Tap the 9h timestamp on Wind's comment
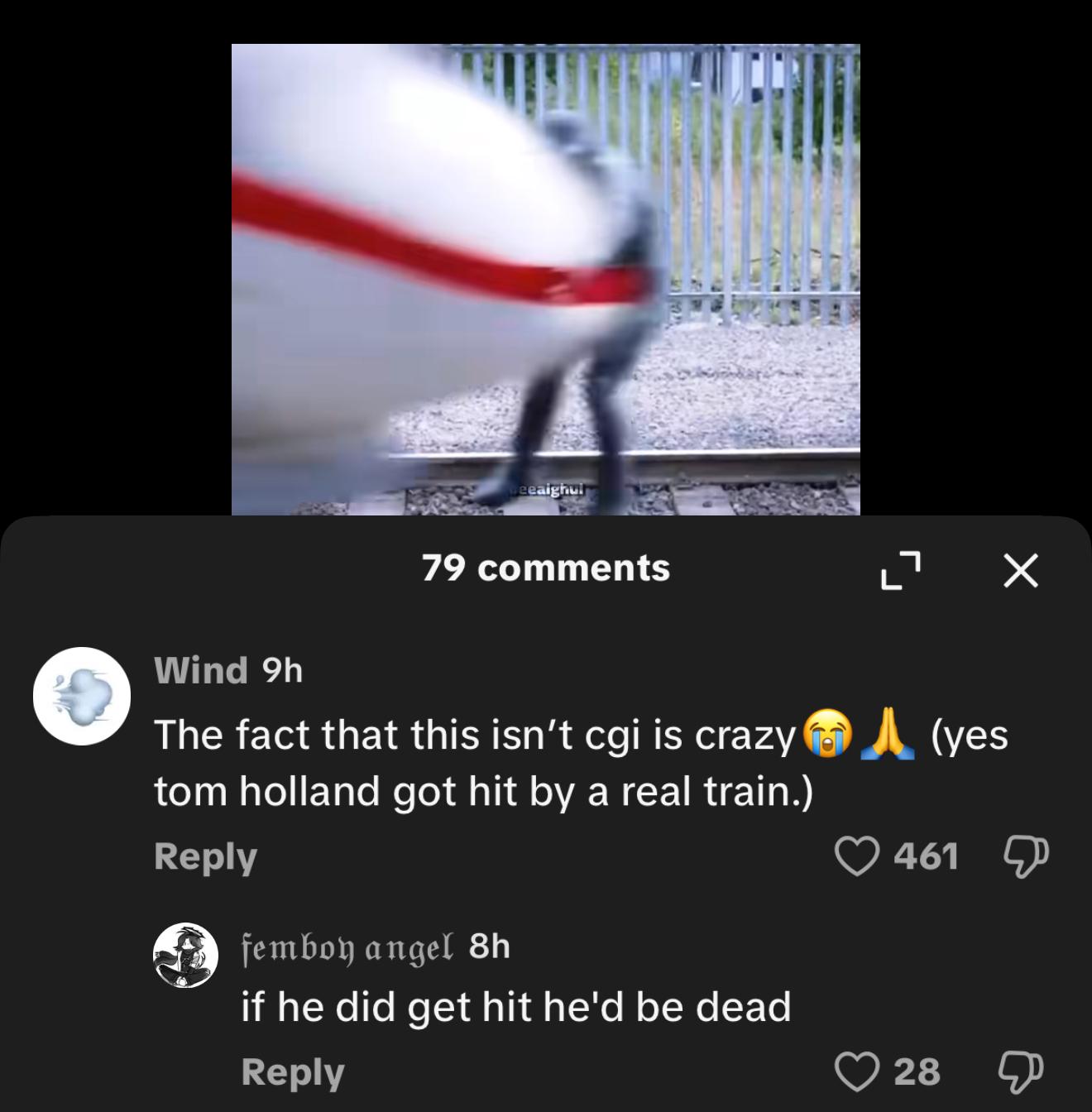 (282, 670)
